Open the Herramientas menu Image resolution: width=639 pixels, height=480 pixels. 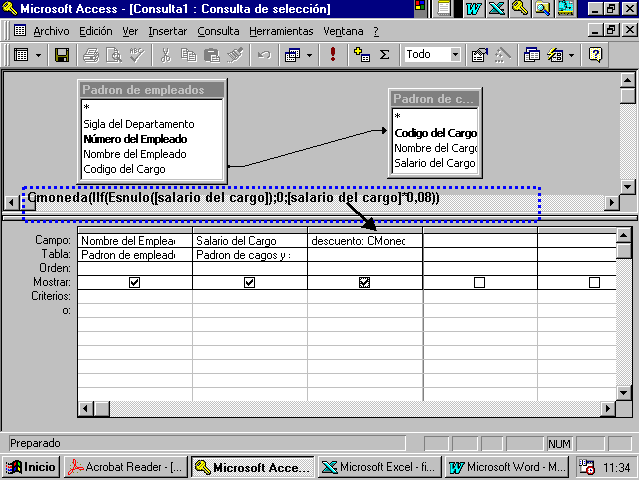(281, 31)
